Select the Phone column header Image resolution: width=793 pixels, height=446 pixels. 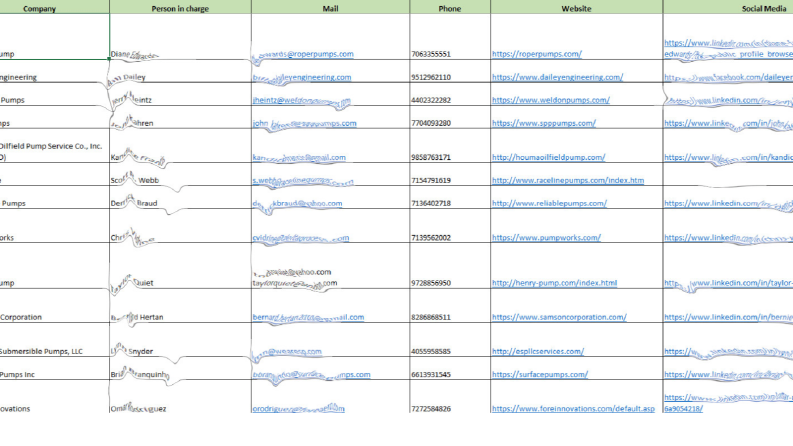[450, 8]
